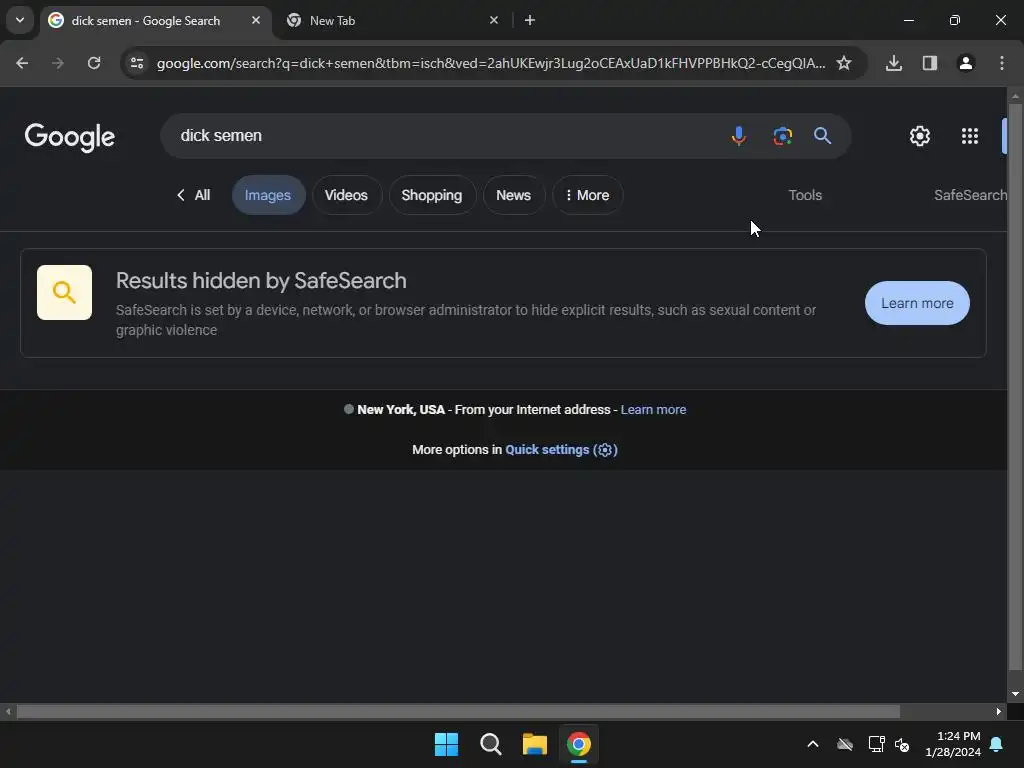
Task: Open the network status tray icon
Action: (876, 744)
